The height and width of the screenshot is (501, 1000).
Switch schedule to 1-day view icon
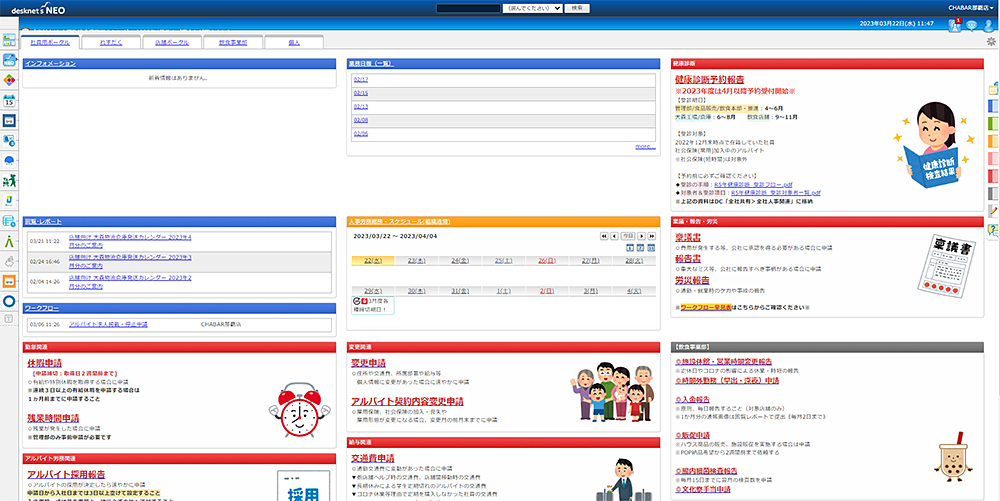point(630,247)
